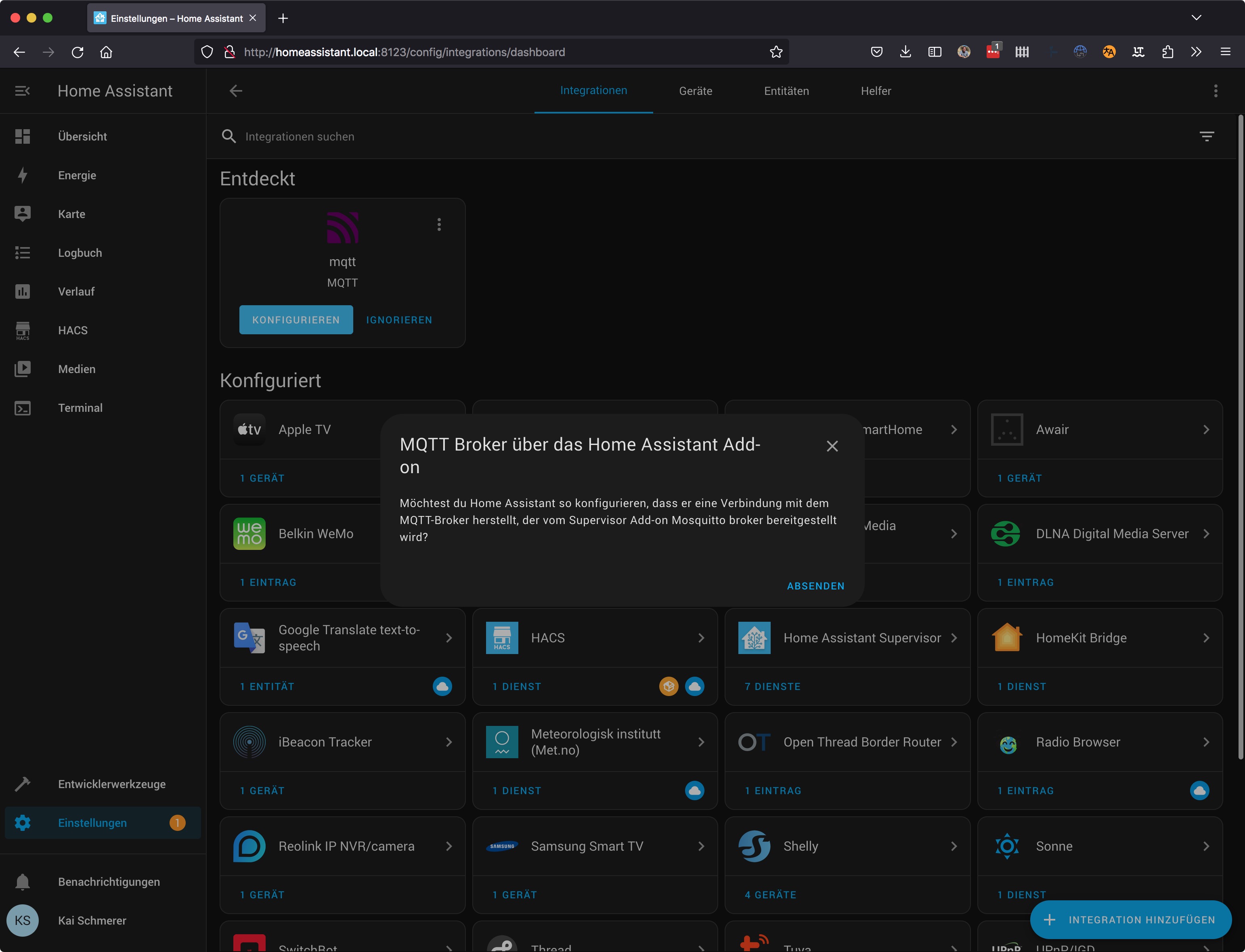
Task: Click the HACS sidebar icon
Action: click(x=23, y=330)
